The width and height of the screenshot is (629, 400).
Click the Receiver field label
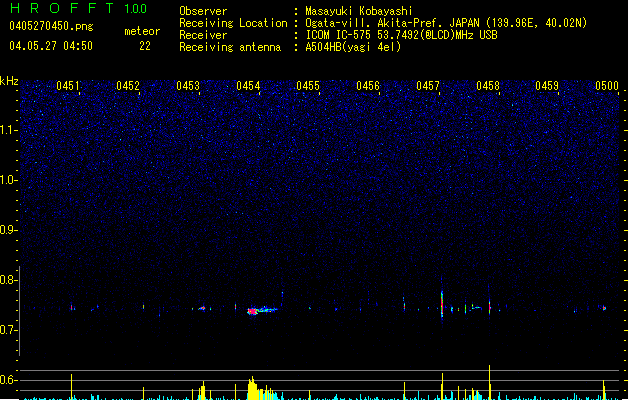[x=203, y=35]
